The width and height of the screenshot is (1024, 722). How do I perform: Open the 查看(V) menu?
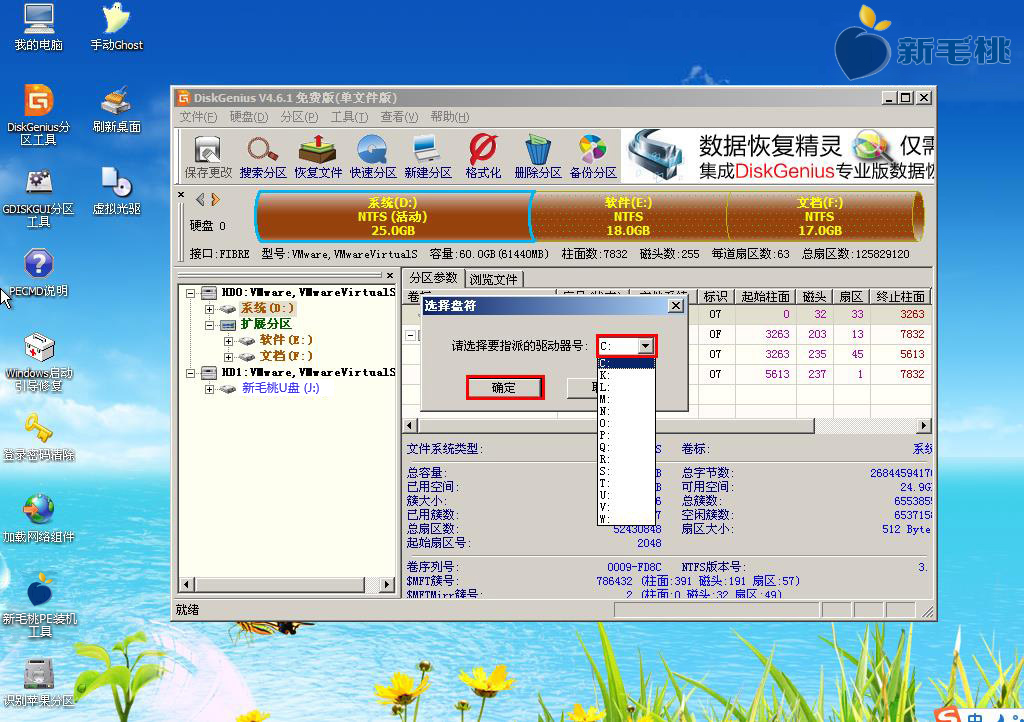pyautogui.click(x=399, y=117)
